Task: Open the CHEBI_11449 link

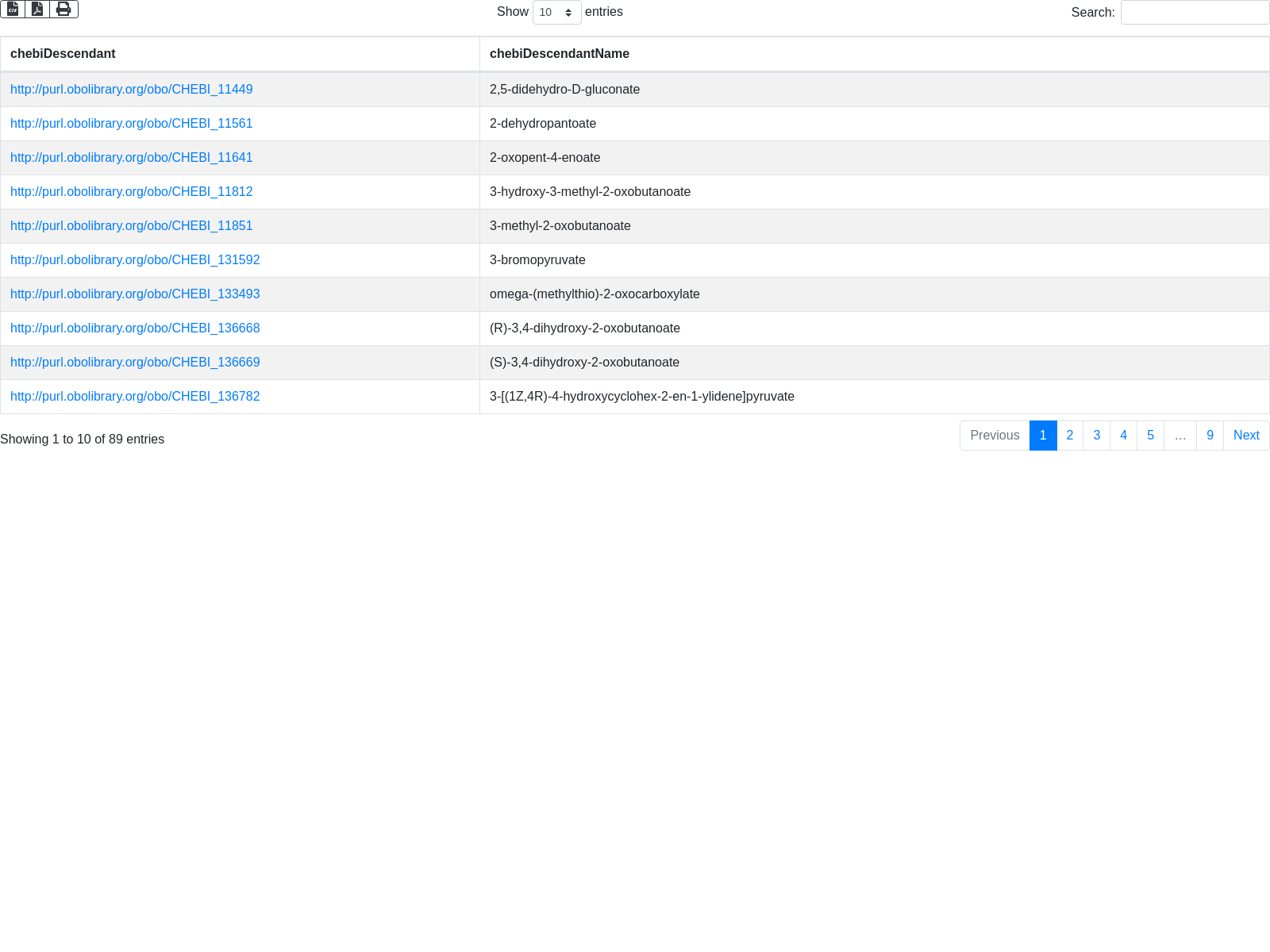Action: click(131, 90)
